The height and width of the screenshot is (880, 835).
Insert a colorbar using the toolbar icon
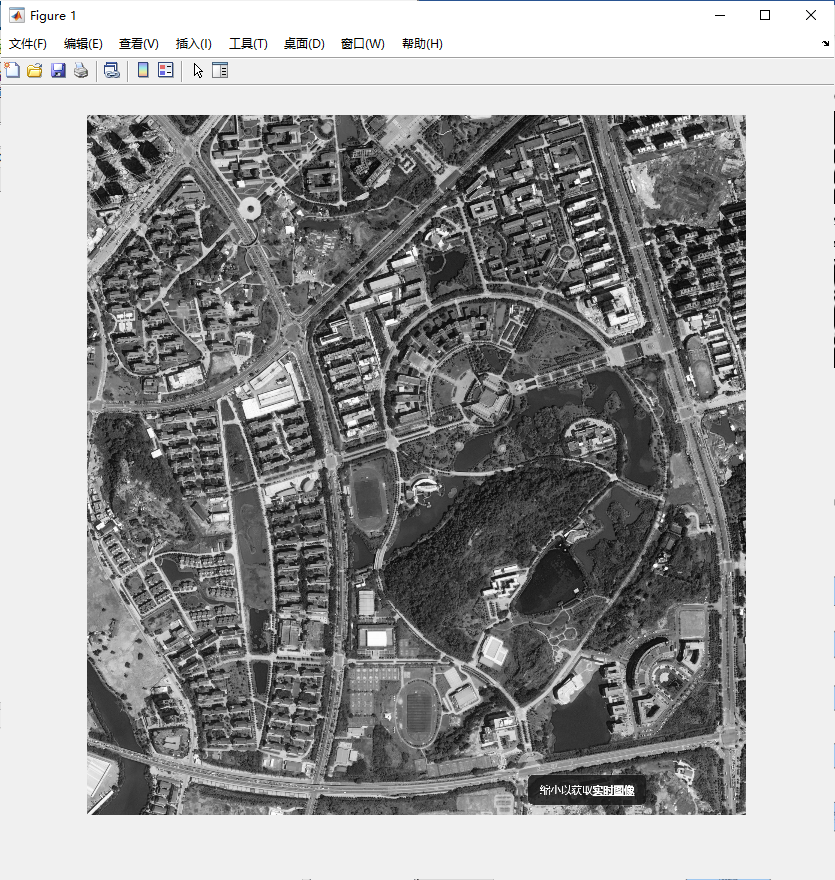coord(143,70)
